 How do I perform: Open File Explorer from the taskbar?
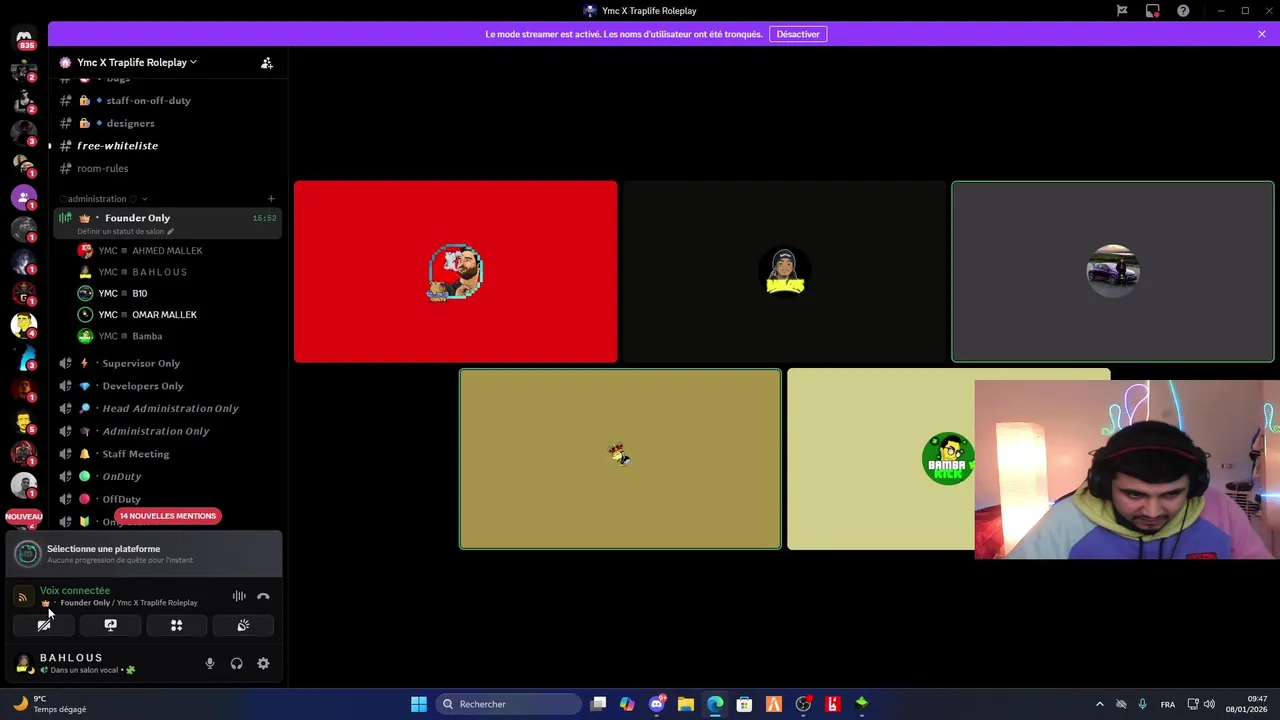(686, 704)
